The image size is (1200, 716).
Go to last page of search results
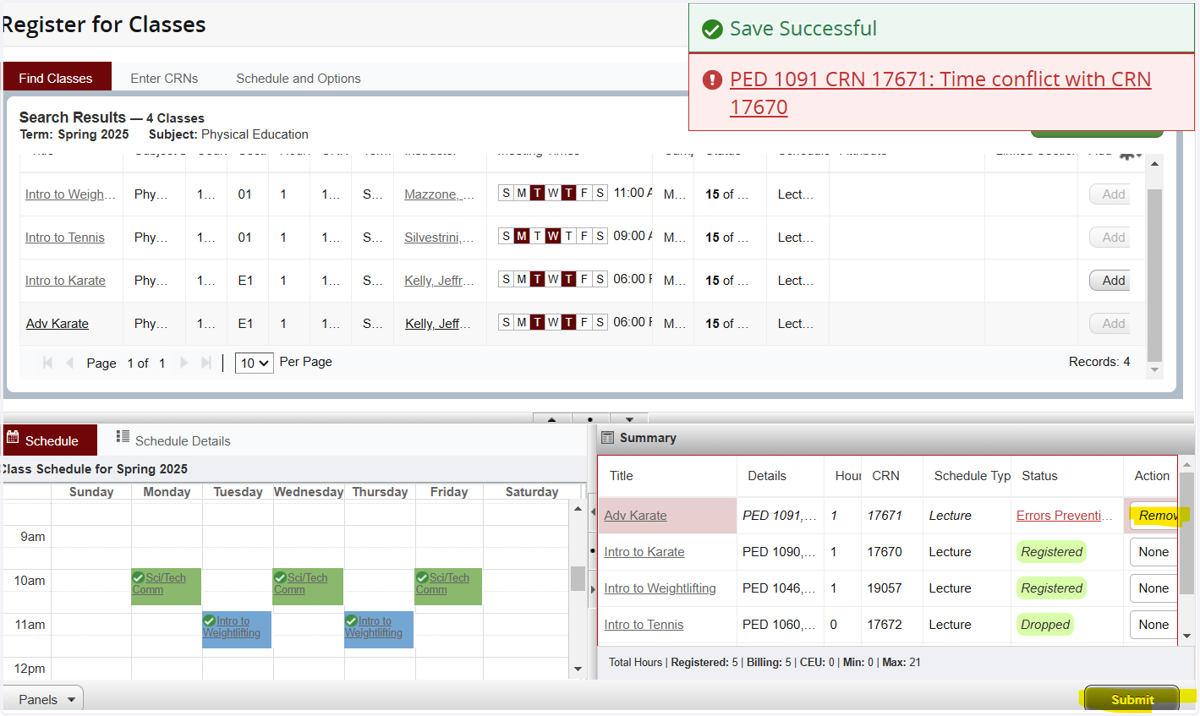(x=206, y=363)
